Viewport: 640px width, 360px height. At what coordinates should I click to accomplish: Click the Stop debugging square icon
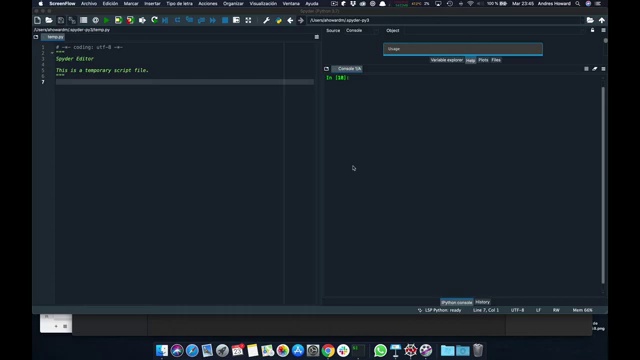point(225,20)
